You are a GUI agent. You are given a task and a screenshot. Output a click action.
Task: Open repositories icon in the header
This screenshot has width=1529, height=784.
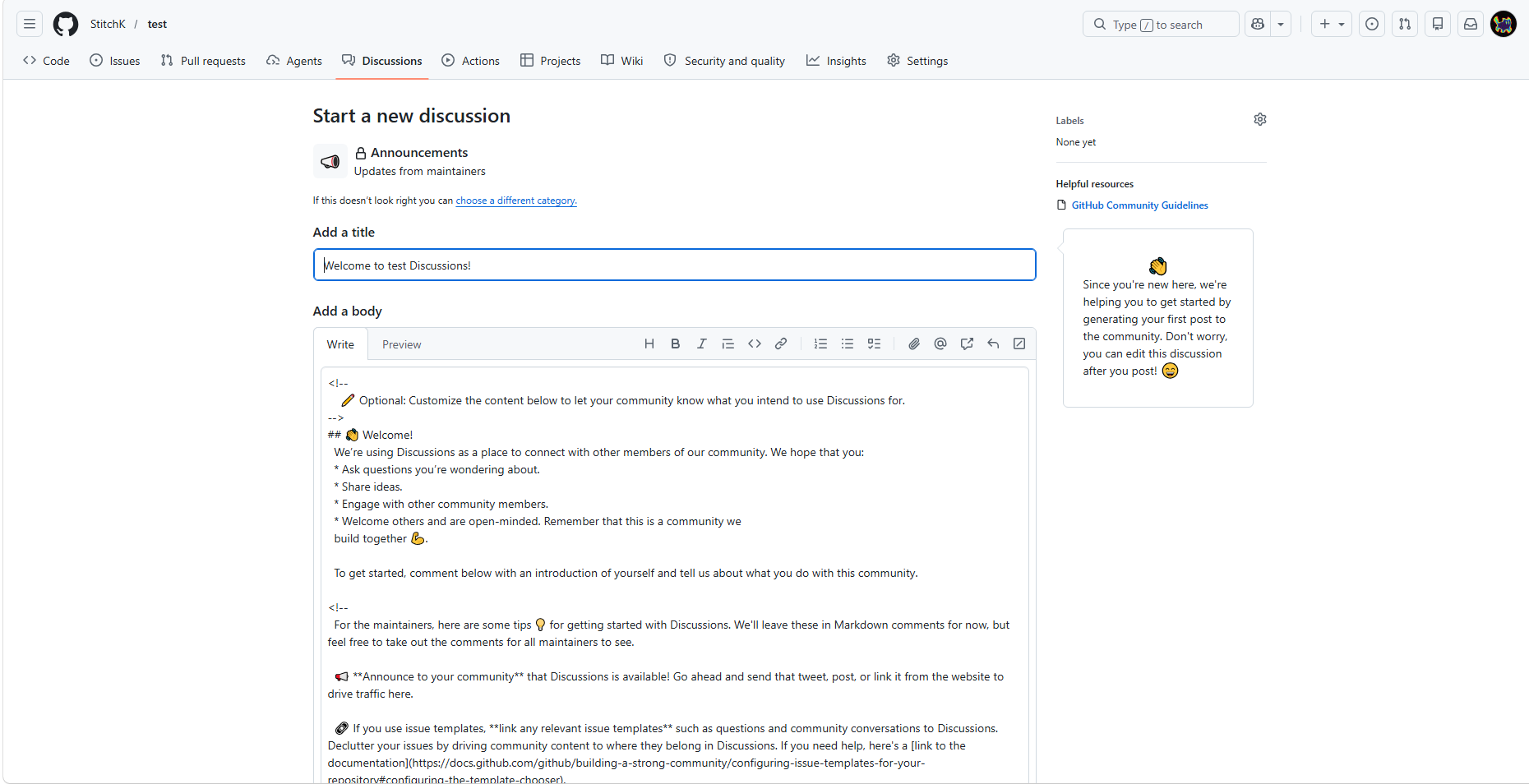[1438, 24]
